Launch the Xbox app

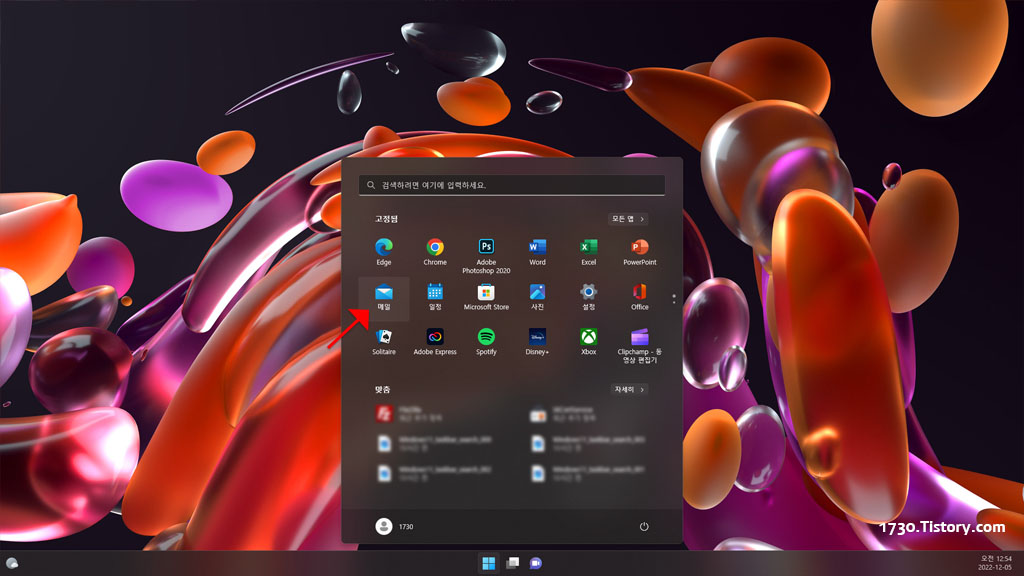[588, 342]
